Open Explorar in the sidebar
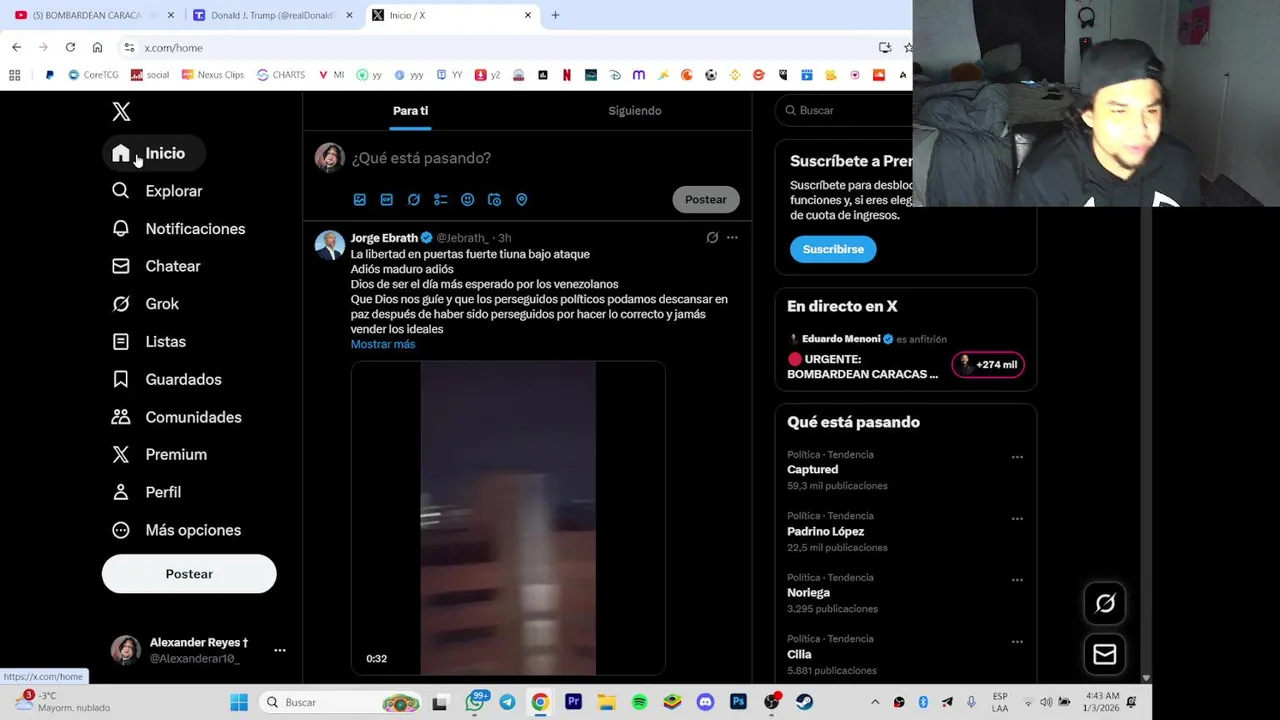The height and width of the screenshot is (720, 1280). tap(157, 191)
